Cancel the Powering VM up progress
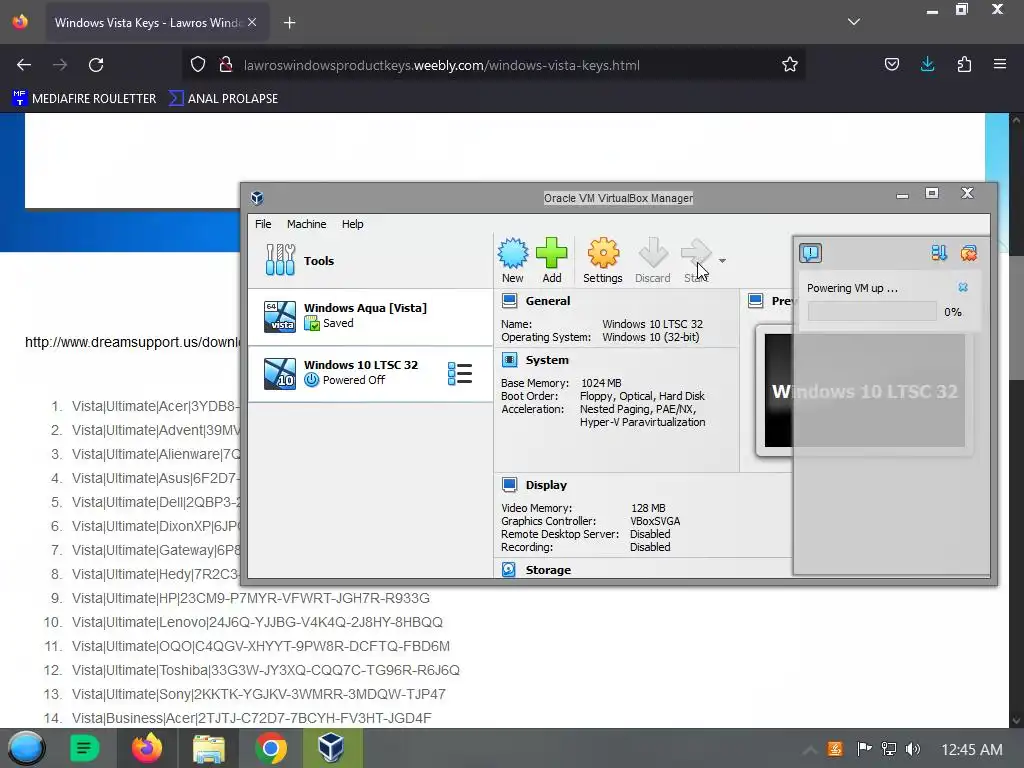Screen dimensions: 1024x768 pyautogui.click(x=963, y=287)
